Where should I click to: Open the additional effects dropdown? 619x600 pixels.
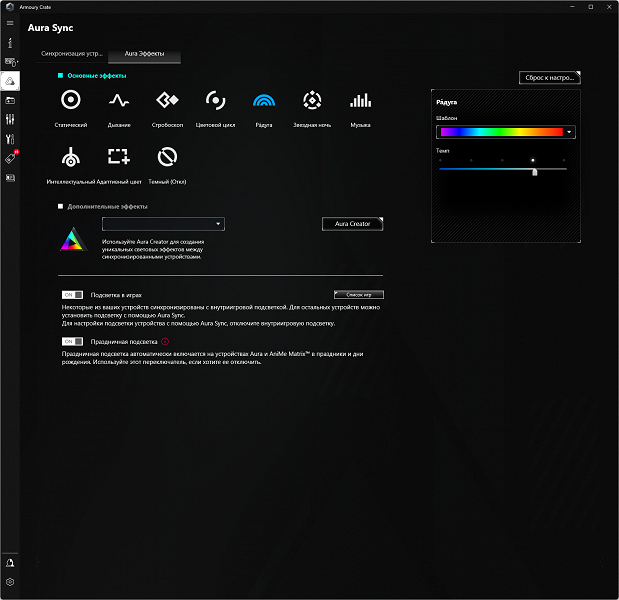pyautogui.click(x=163, y=224)
